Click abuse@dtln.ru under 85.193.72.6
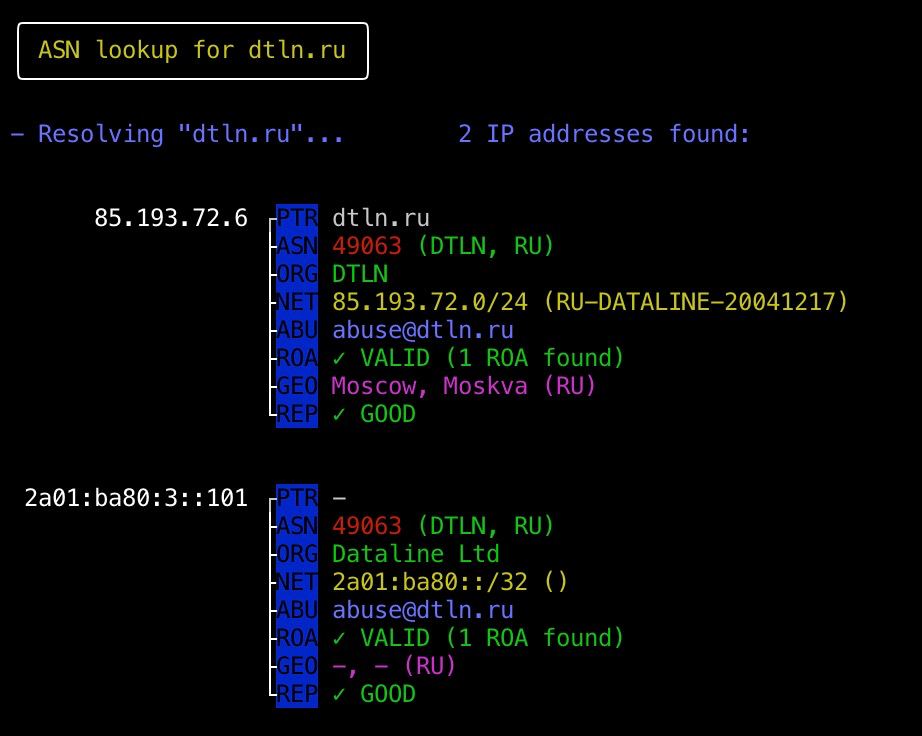Image resolution: width=922 pixels, height=736 pixels. (x=423, y=330)
